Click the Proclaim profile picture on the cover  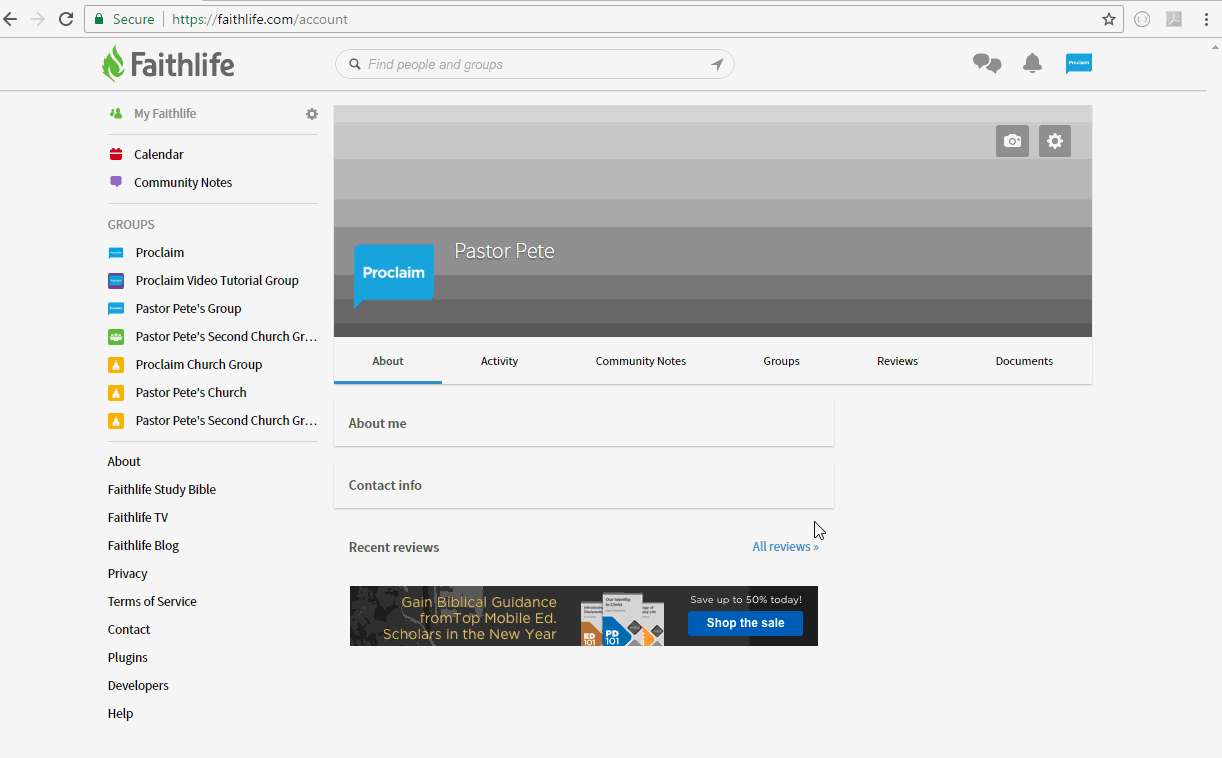394,273
